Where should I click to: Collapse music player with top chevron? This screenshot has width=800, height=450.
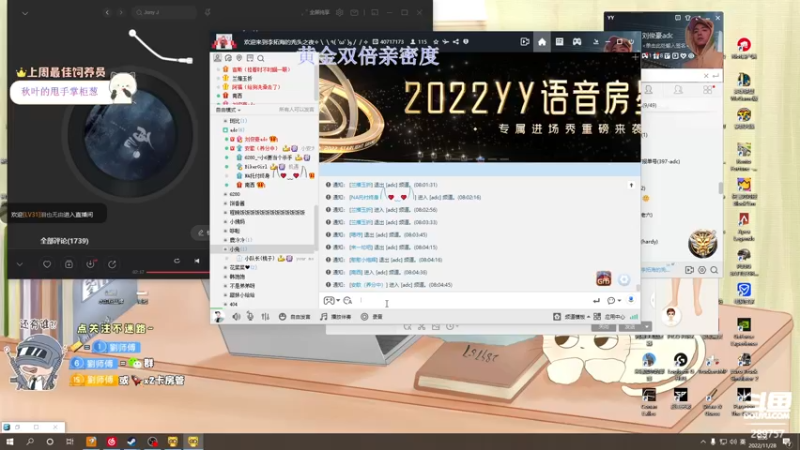tap(24, 13)
